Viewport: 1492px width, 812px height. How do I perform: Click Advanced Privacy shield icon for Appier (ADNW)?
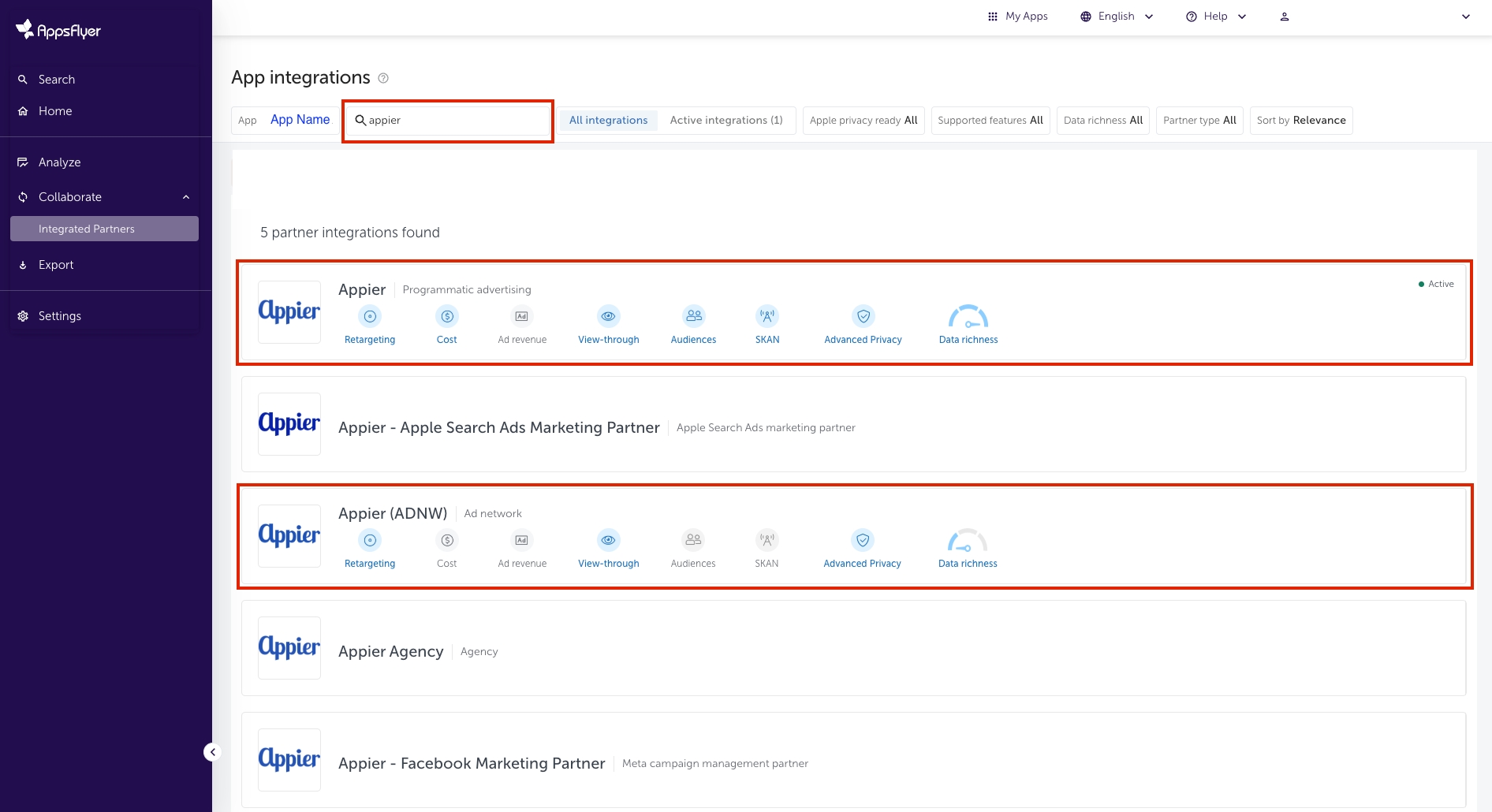pos(863,541)
